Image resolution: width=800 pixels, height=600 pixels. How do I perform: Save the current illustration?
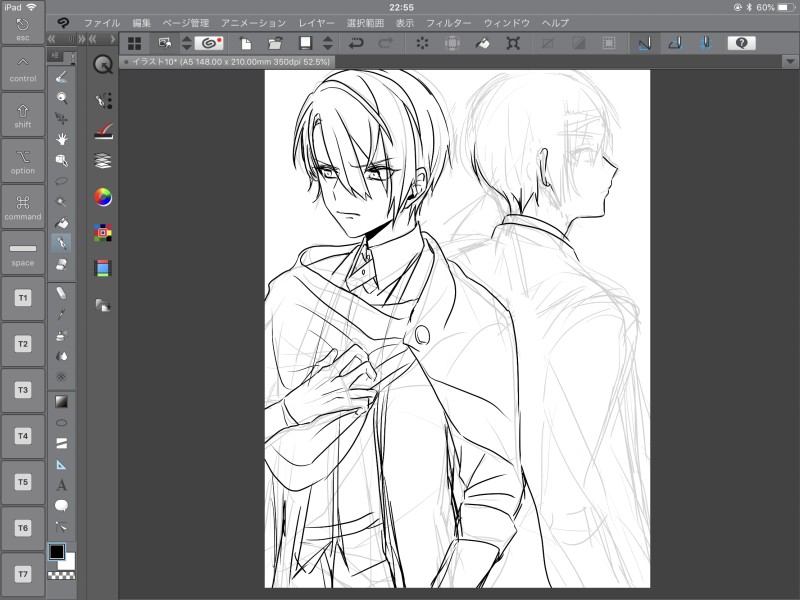pos(306,43)
